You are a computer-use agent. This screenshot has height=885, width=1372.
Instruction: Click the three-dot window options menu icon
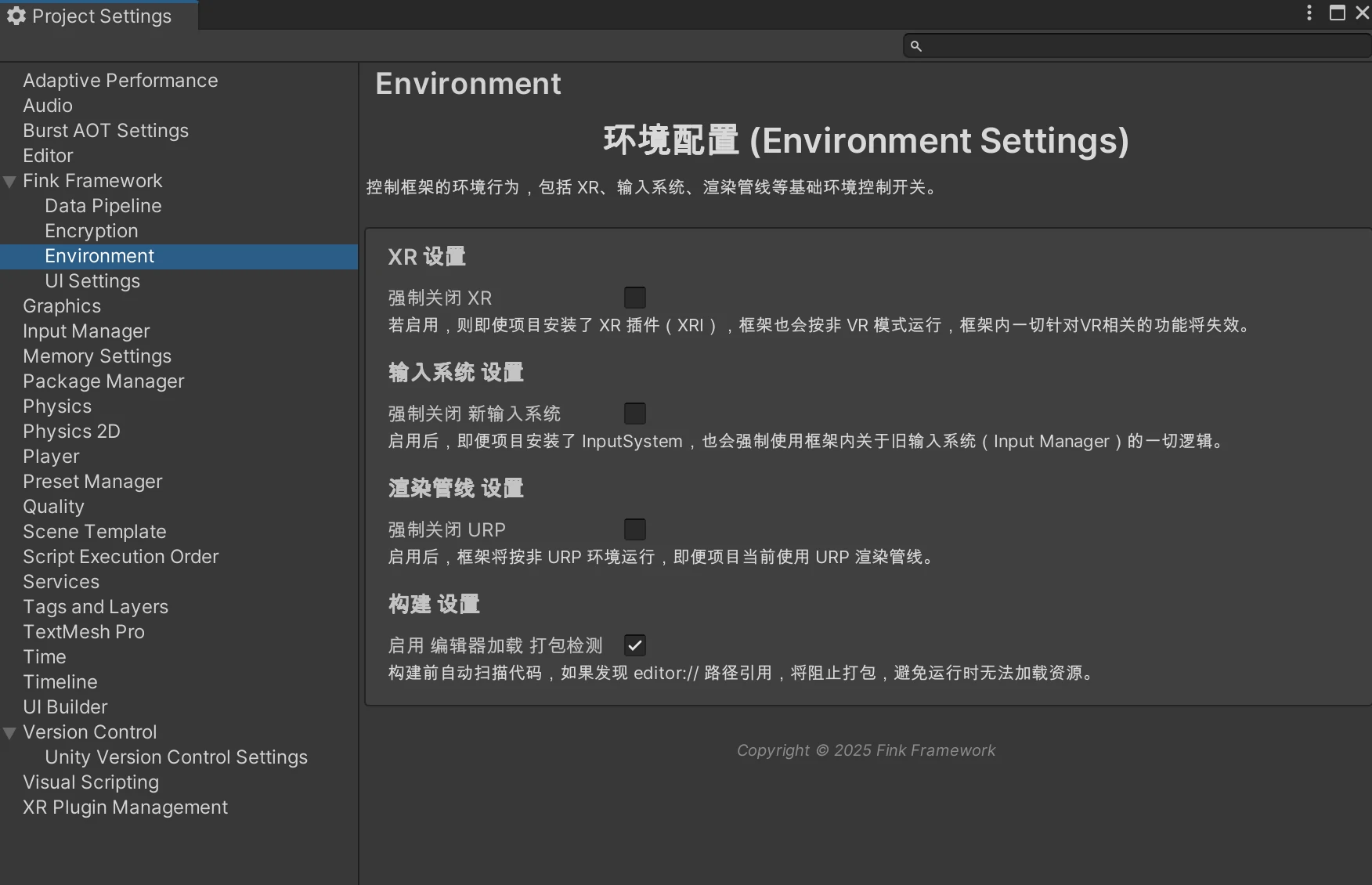(1309, 13)
